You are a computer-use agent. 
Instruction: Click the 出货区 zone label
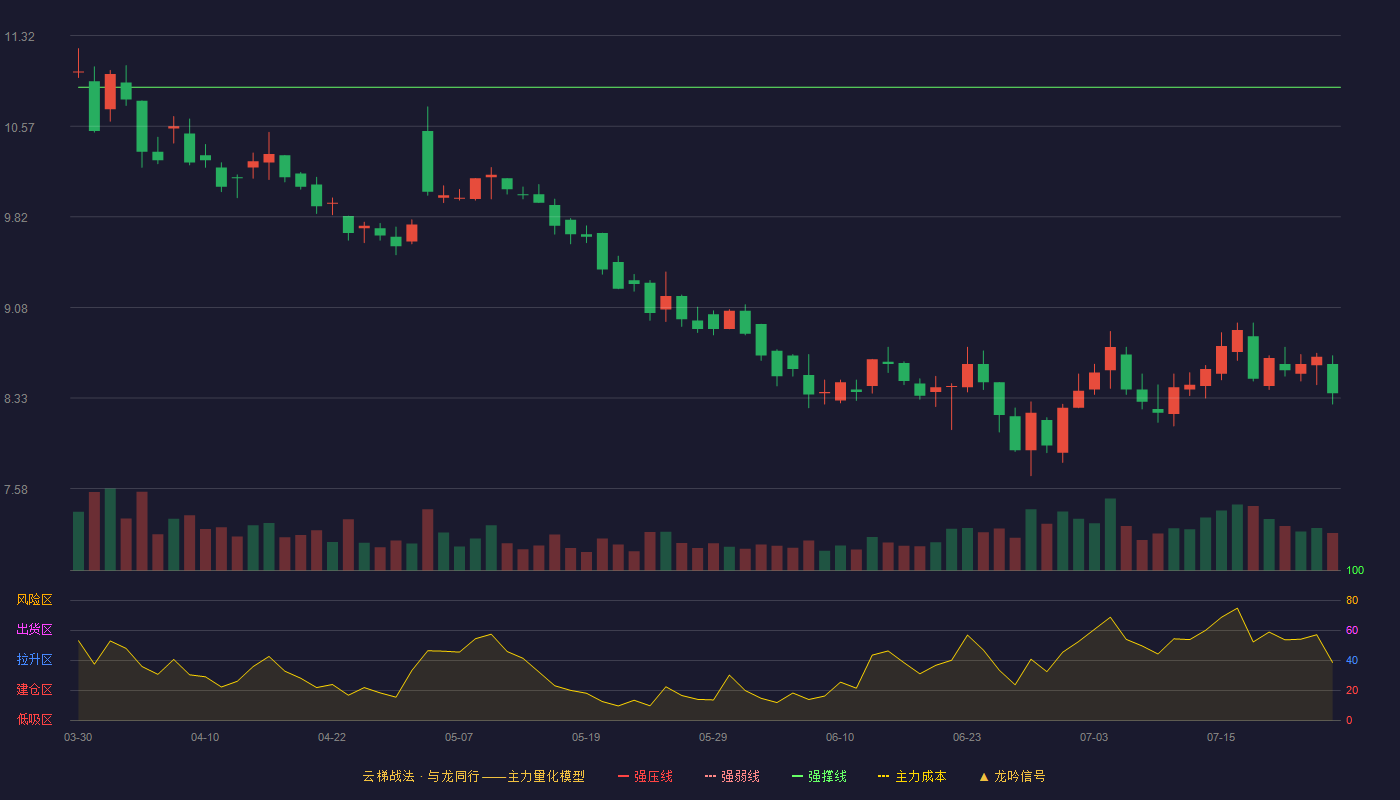pyautogui.click(x=34, y=630)
